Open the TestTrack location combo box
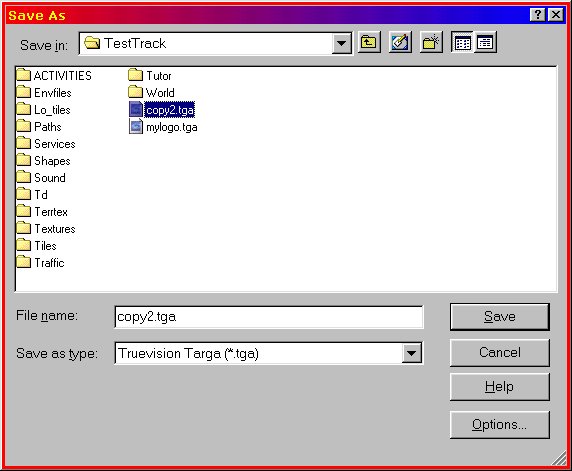The height and width of the screenshot is (471, 572). click(216, 44)
